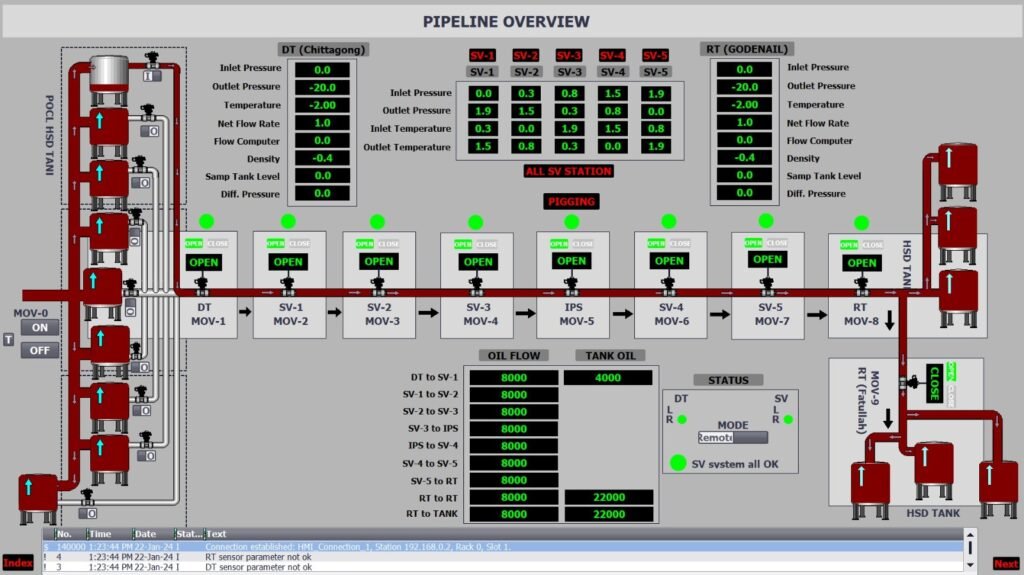Turn MOV-0 ON
Screen dimensions: 1024x575
click(x=40, y=328)
